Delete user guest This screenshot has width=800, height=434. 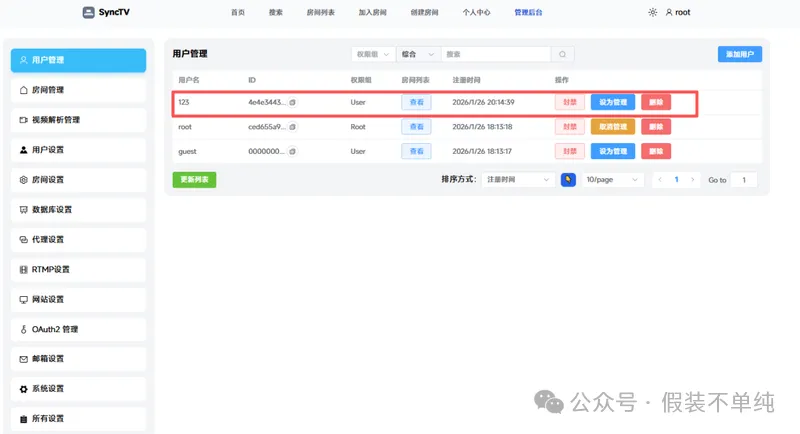[x=656, y=151]
